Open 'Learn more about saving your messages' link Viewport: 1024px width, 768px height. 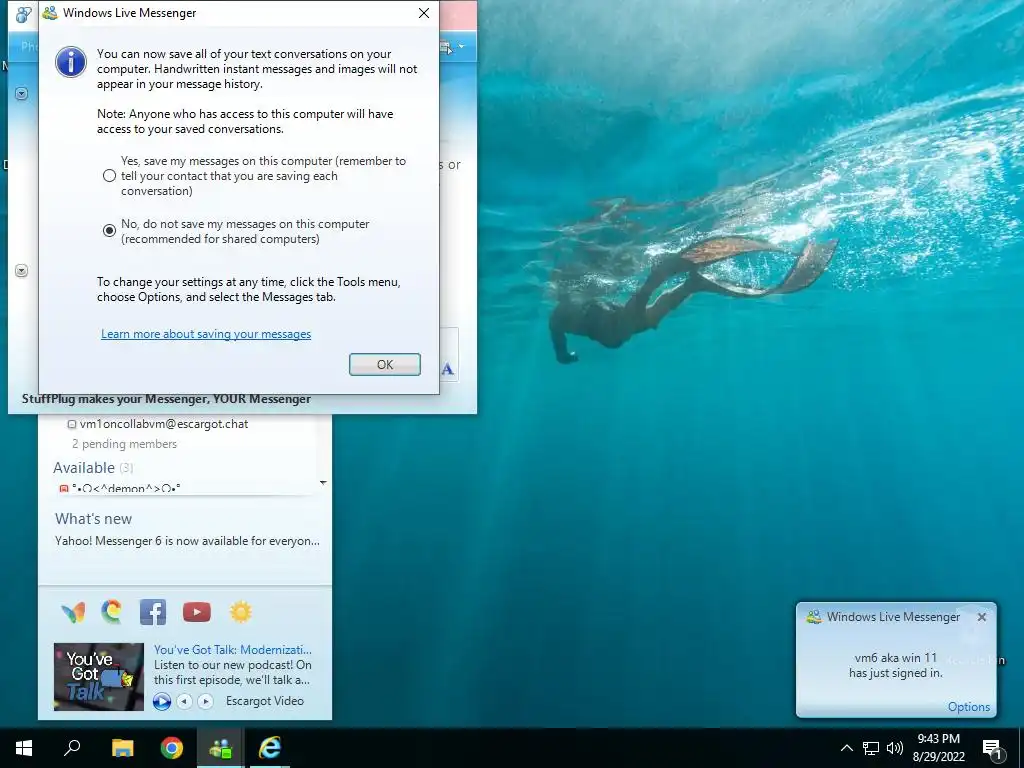pyautogui.click(x=206, y=334)
